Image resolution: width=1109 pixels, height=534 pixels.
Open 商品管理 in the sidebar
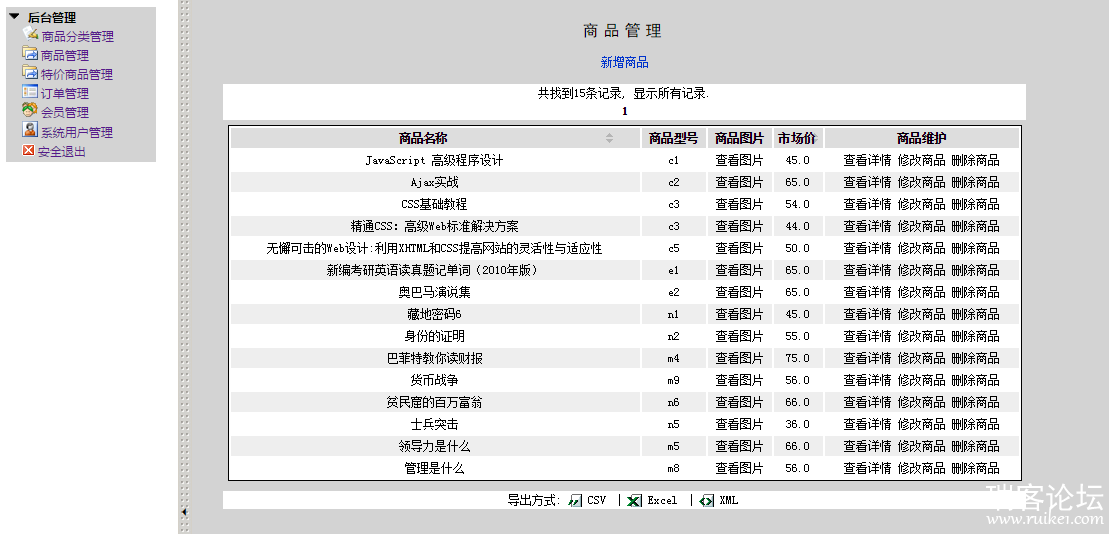pos(65,56)
